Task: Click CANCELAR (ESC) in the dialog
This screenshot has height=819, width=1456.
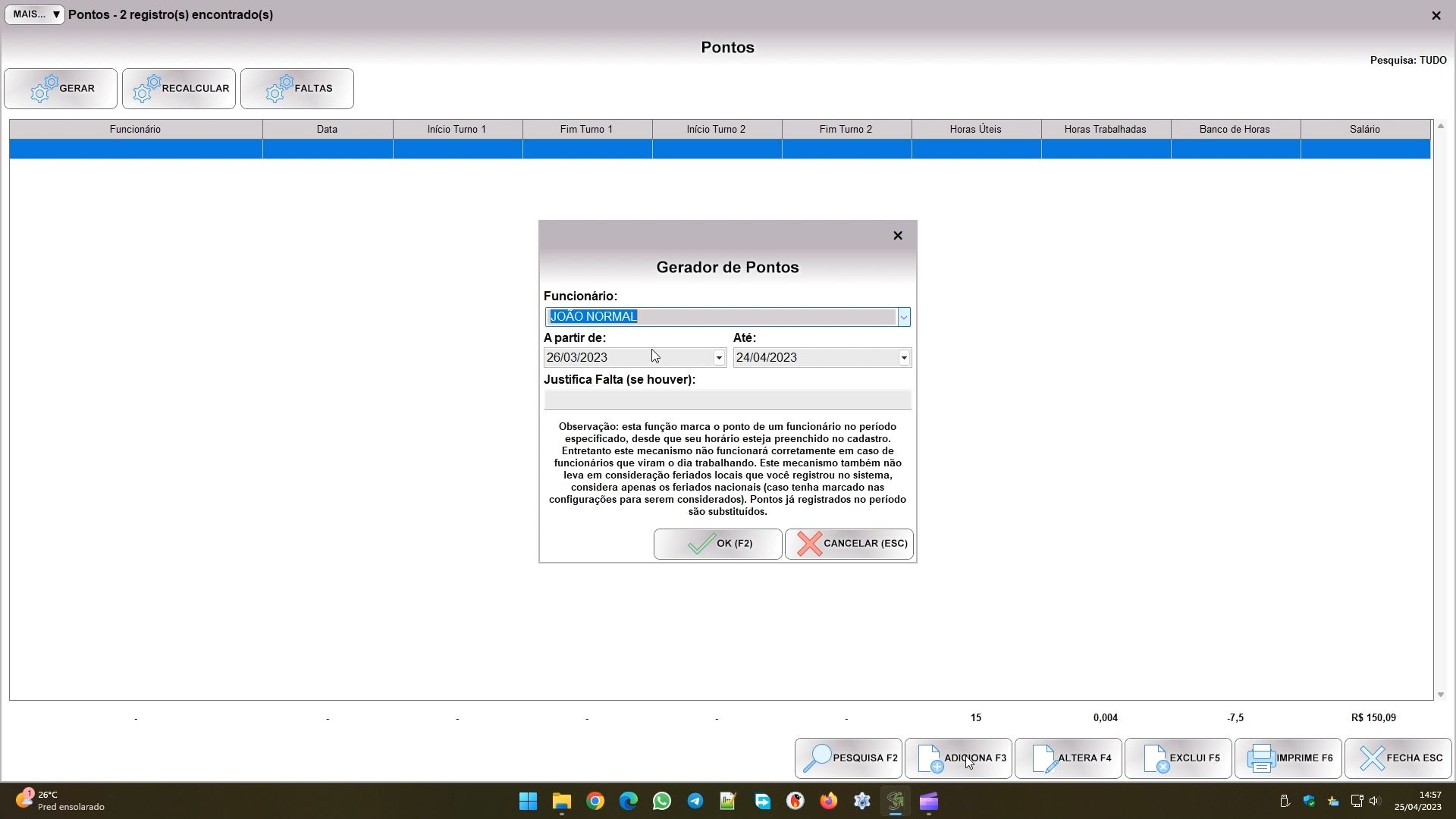Action: [x=849, y=544]
